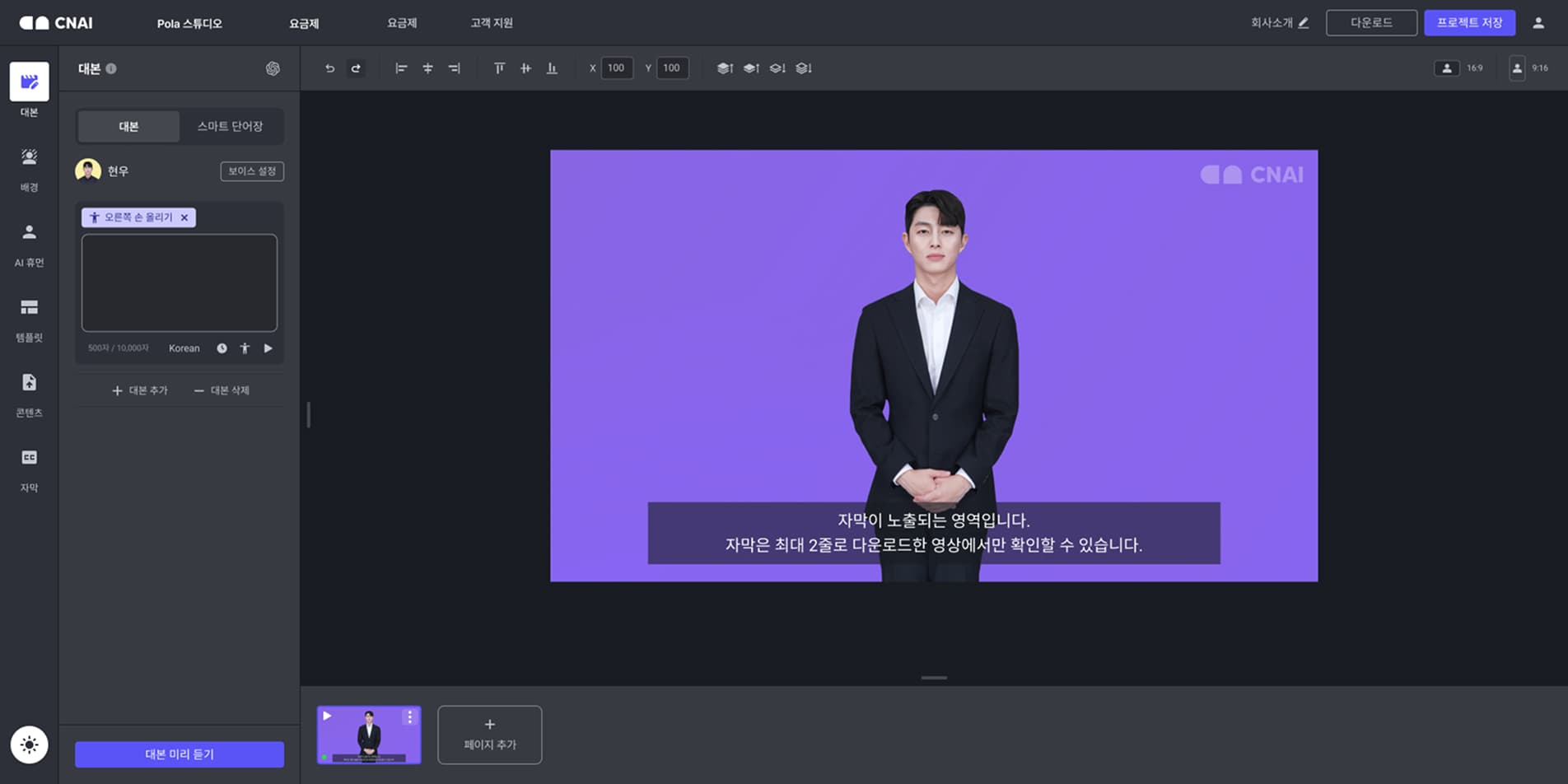
Task: Open the Korean language selector
Action: click(x=184, y=348)
